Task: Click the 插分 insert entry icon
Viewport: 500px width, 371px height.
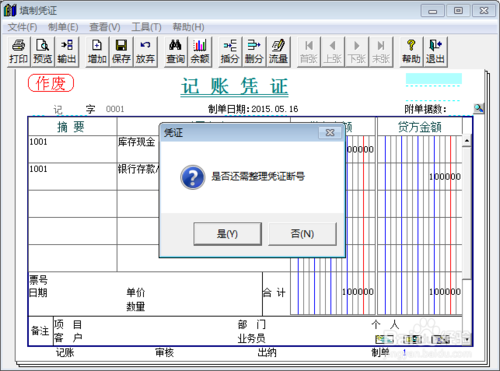Action: 230,52
